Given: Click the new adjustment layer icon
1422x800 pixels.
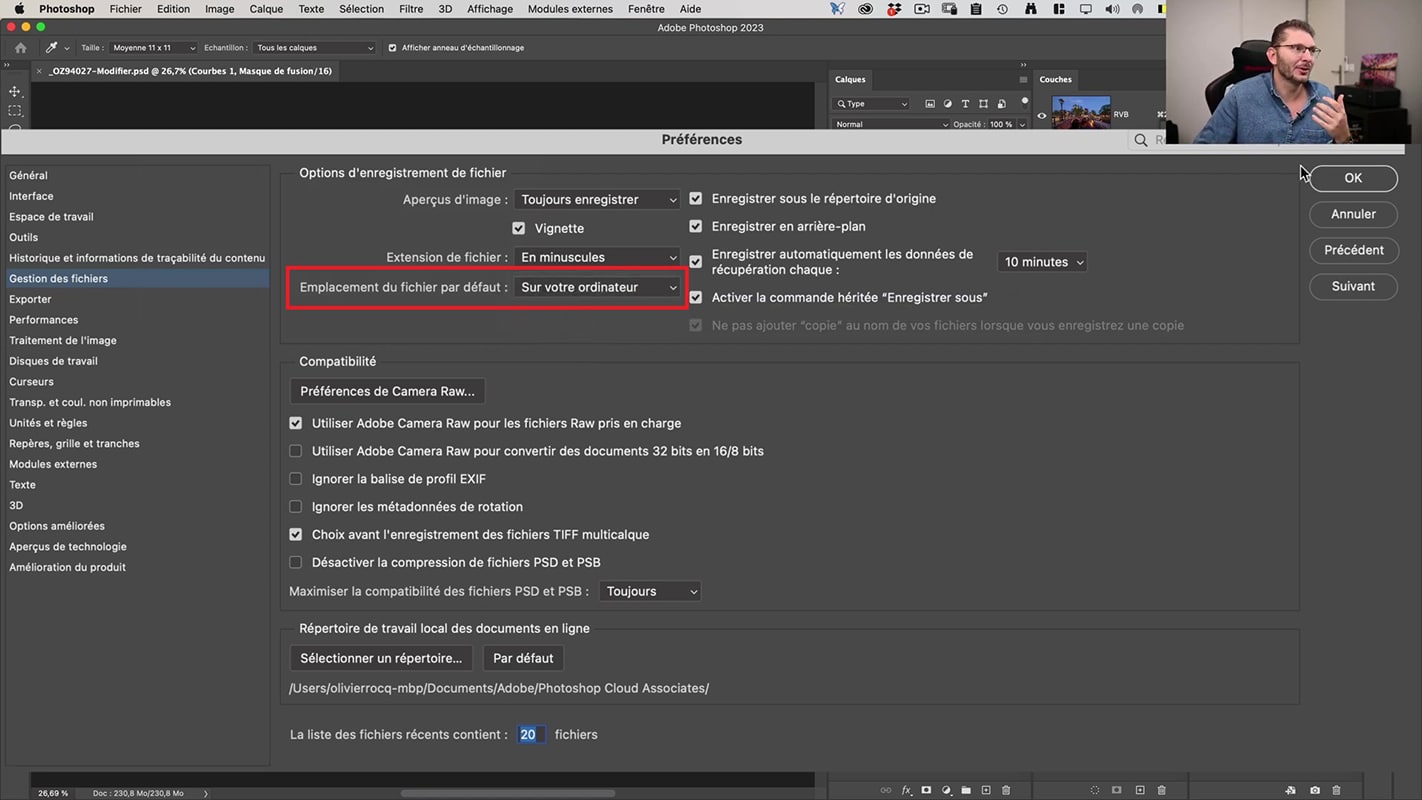Looking at the screenshot, I should click(946, 790).
